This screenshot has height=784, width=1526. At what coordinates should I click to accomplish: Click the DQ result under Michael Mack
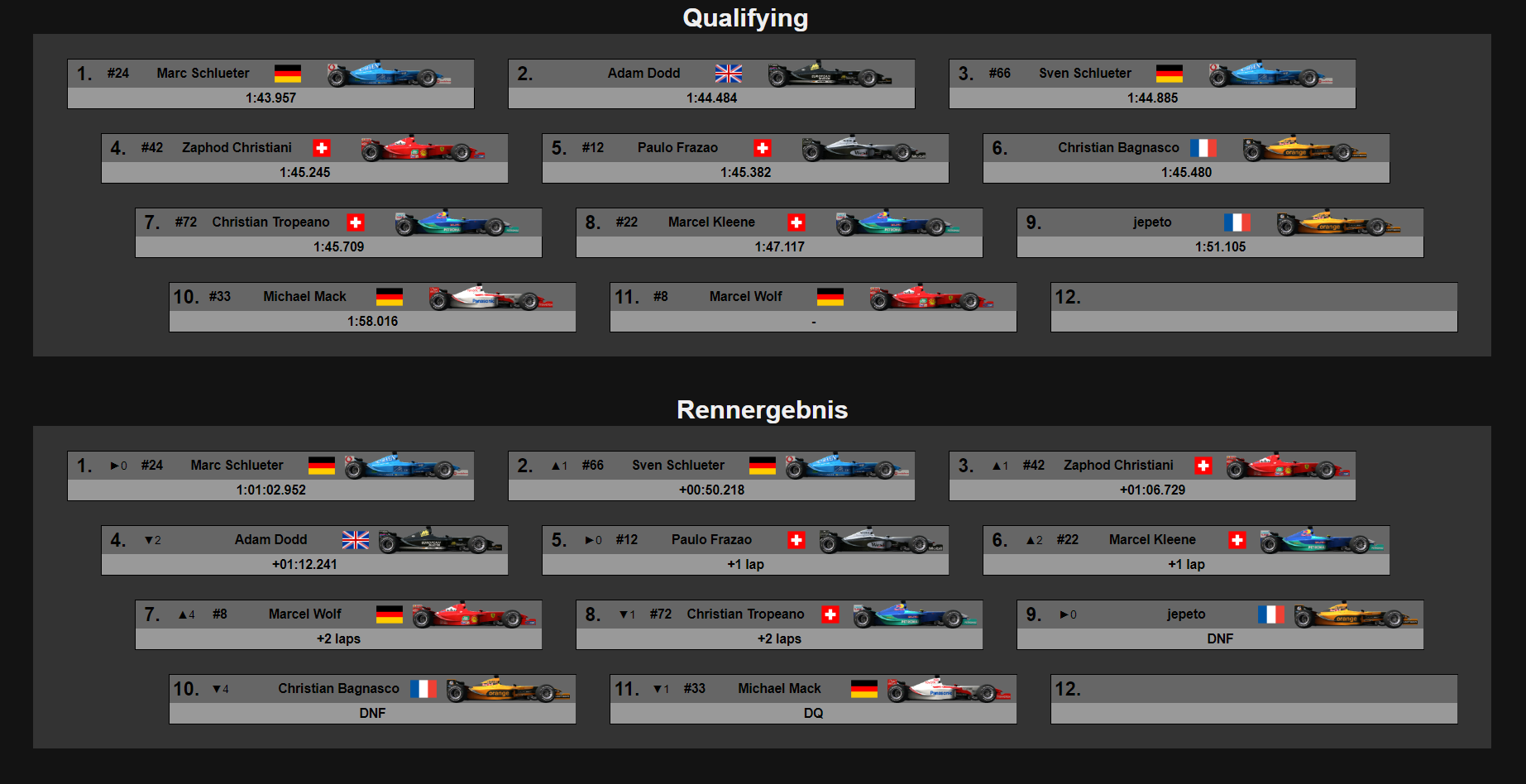point(814,713)
